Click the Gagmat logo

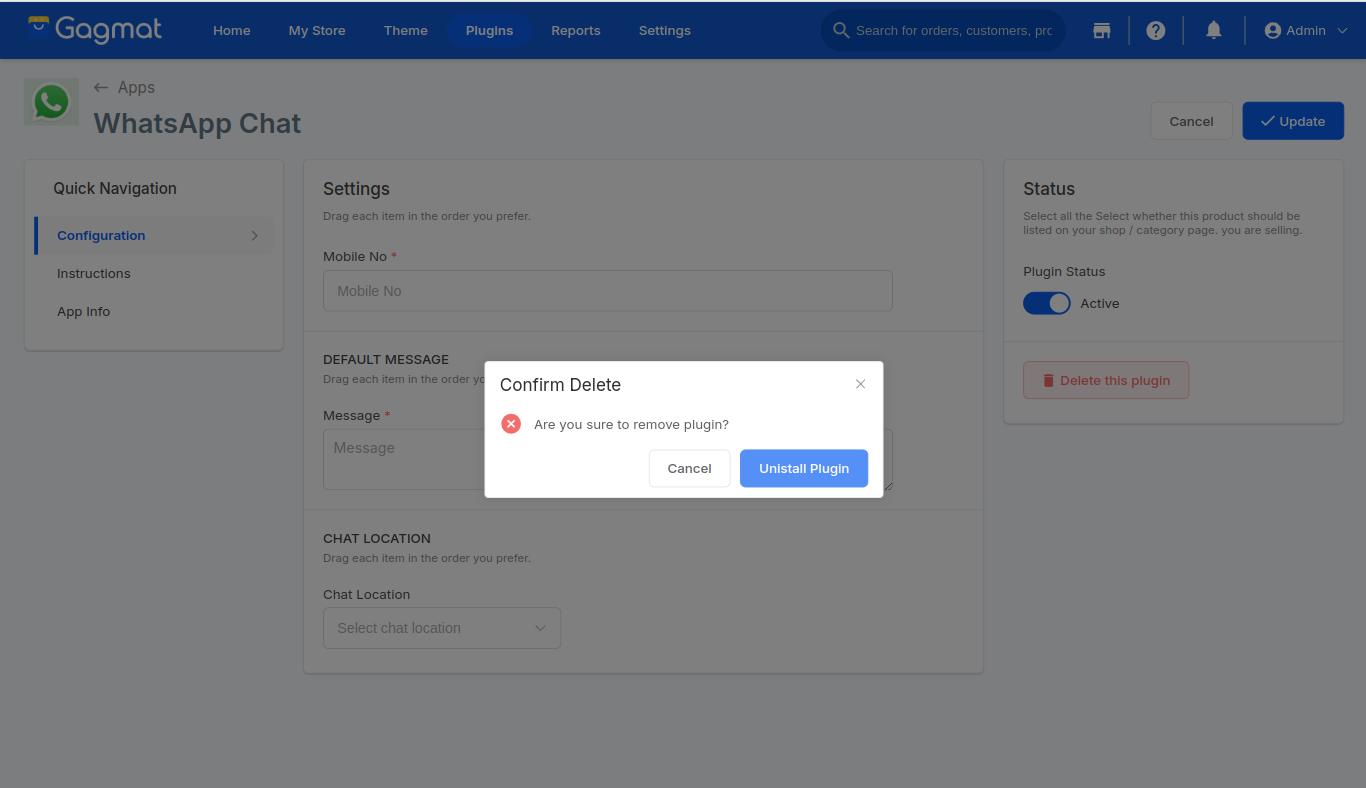[x=95, y=30]
